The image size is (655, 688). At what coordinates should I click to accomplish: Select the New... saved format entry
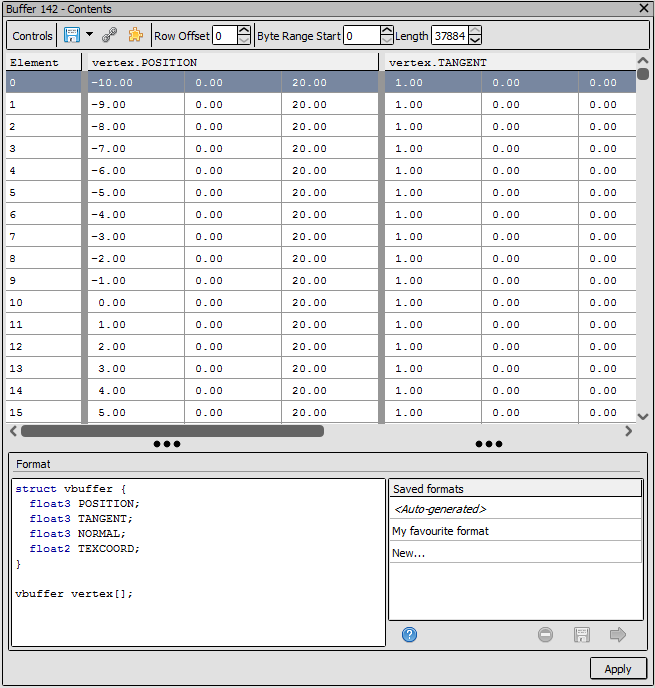515,553
